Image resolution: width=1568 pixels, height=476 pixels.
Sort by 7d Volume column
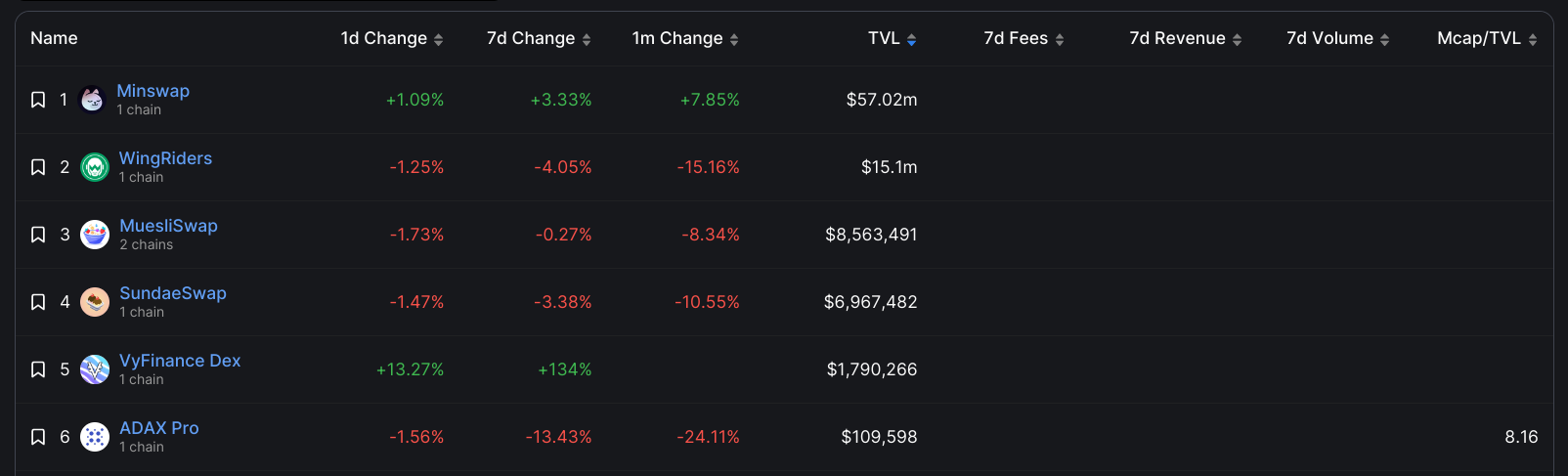click(x=1337, y=39)
